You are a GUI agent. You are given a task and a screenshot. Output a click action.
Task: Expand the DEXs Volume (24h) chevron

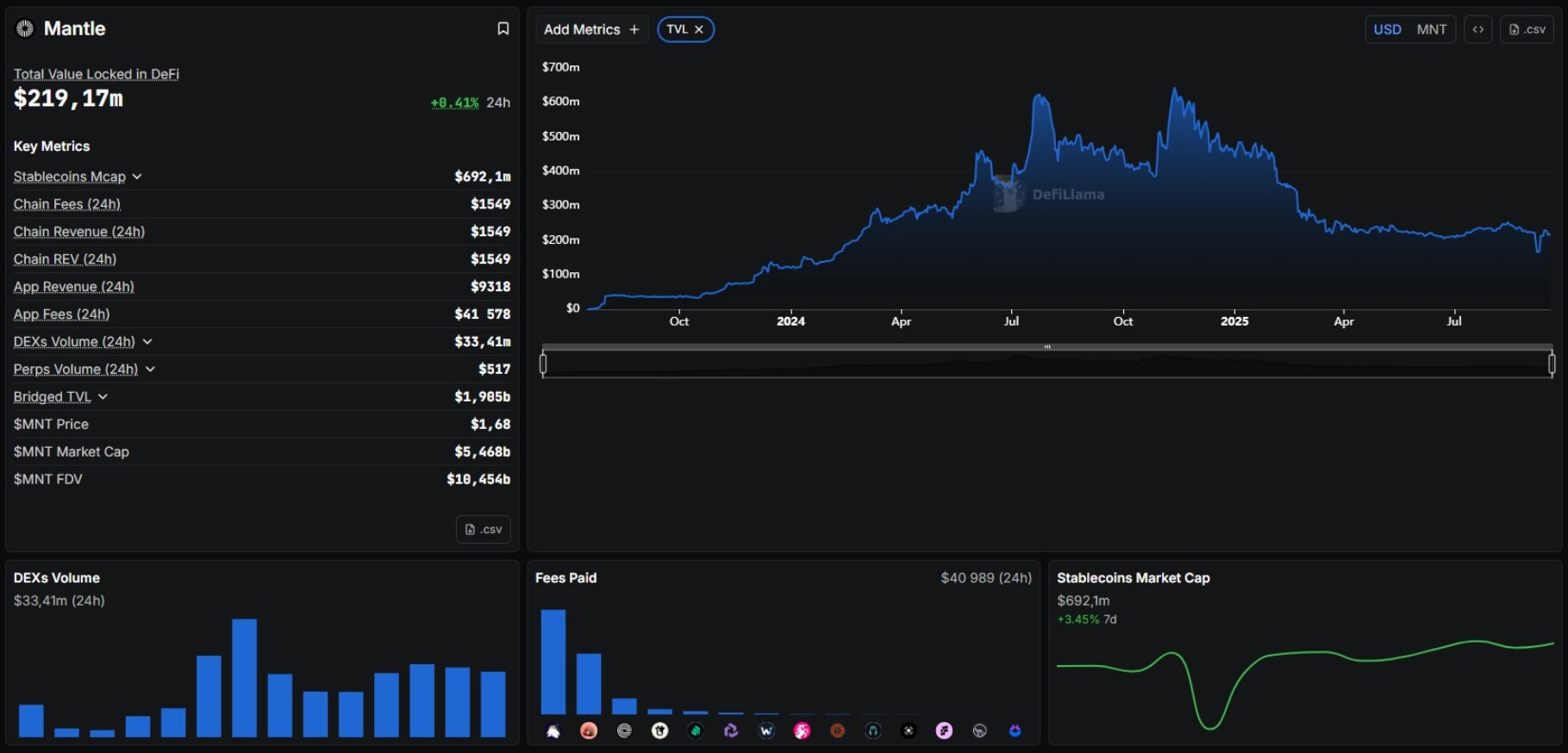pyautogui.click(x=147, y=342)
